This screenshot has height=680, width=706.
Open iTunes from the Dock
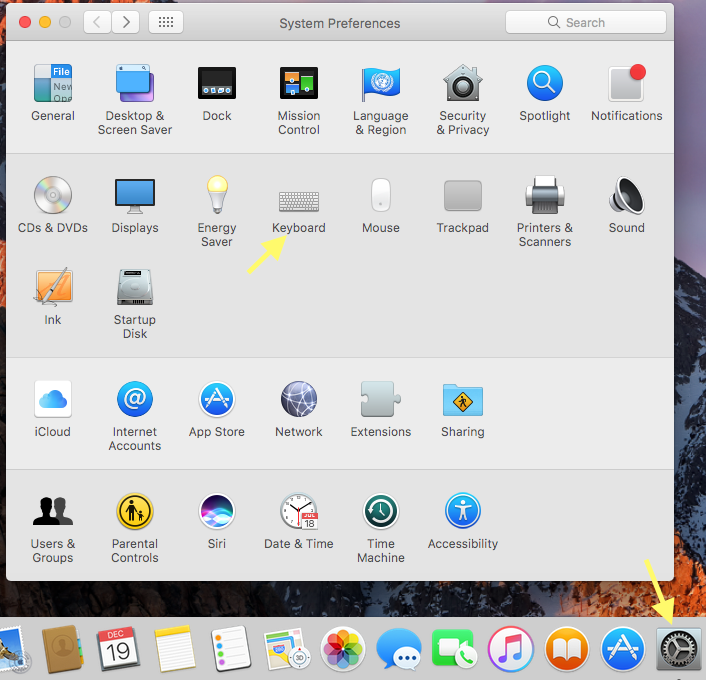[511, 649]
